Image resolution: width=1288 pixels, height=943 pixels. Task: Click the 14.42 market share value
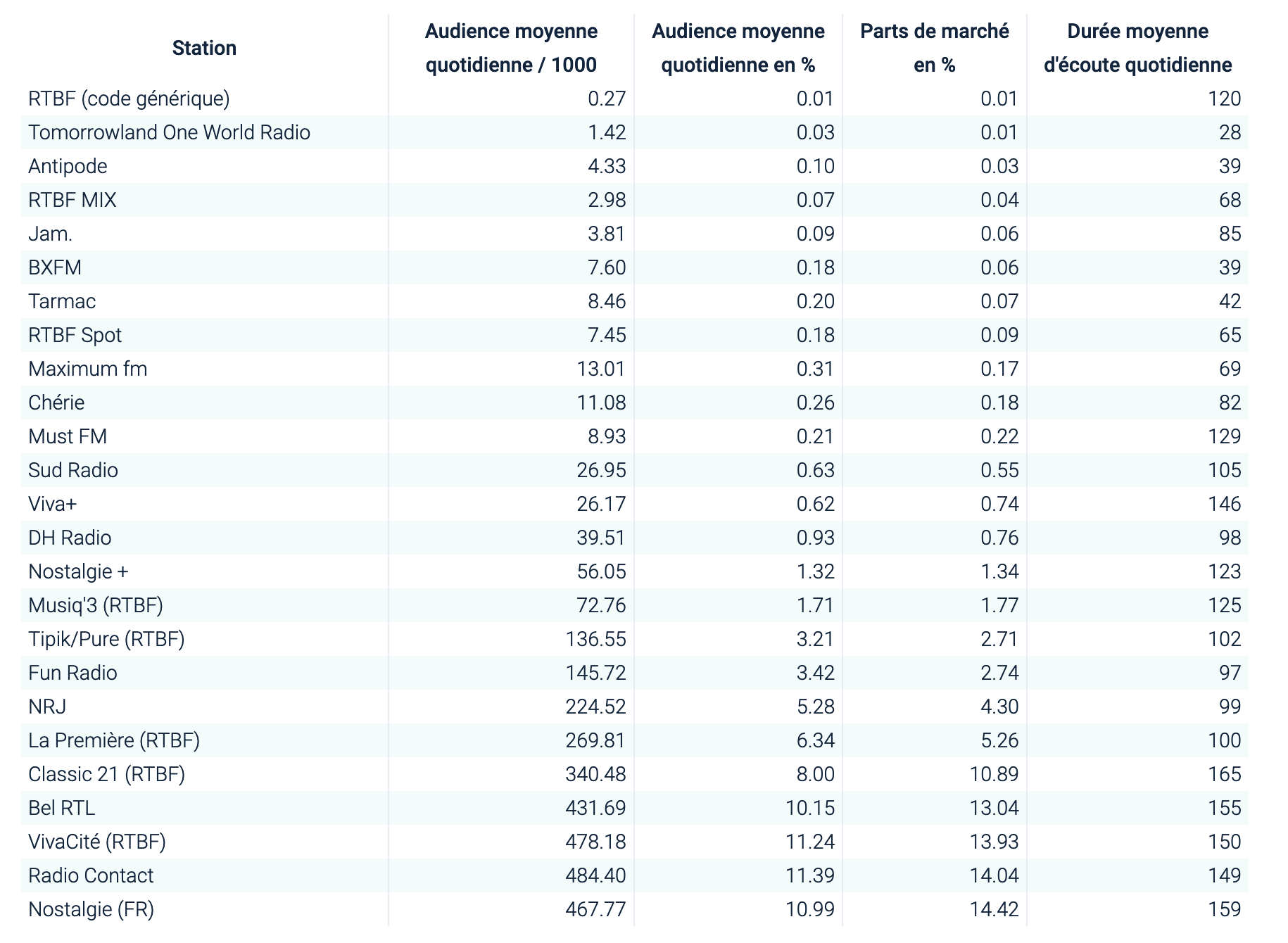point(994,909)
